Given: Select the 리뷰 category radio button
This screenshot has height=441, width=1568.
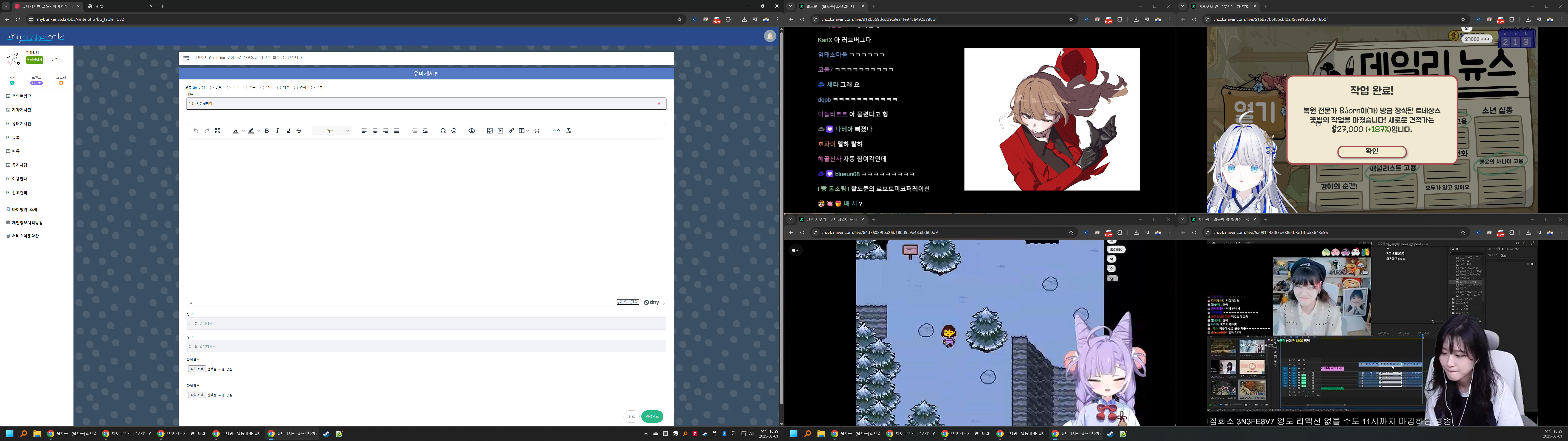Looking at the screenshot, I should 313,88.
